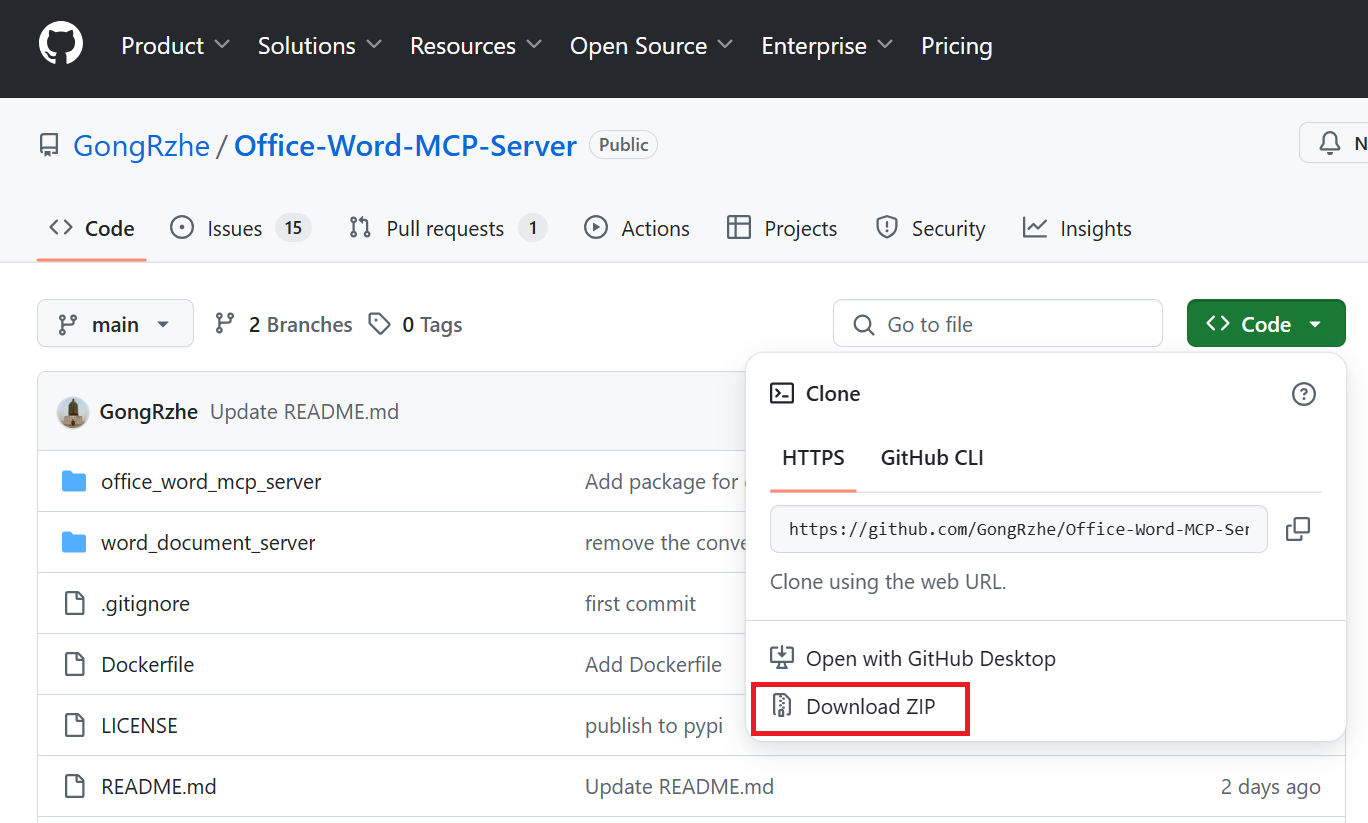Image resolution: width=1368 pixels, height=823 pixels.
Task: Click the notification bell icon
Action: click(1330, 144)
